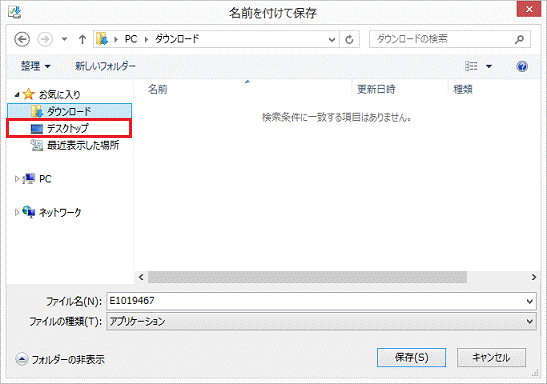Click the right arrow of horizontal scrollbar
Screen dimensions: 547x384
[534, 277]
